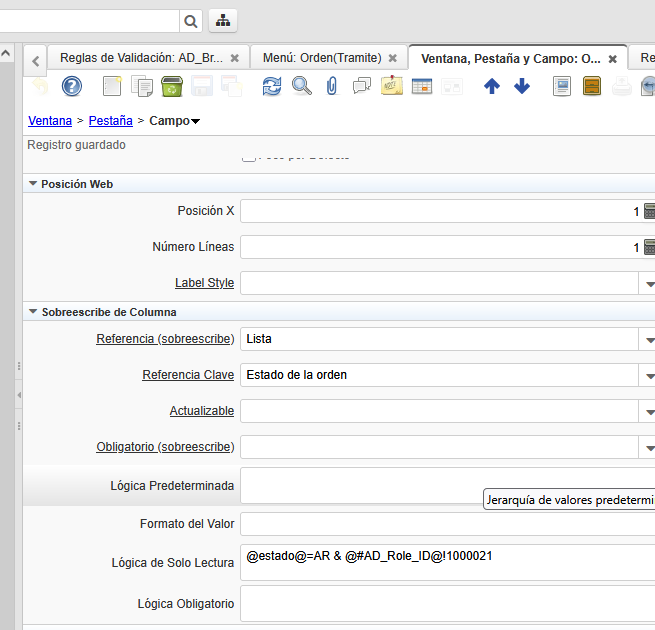655x630 pixels.
Task: Go to parent record with blue up arrow
Action: tap(491, 87)
